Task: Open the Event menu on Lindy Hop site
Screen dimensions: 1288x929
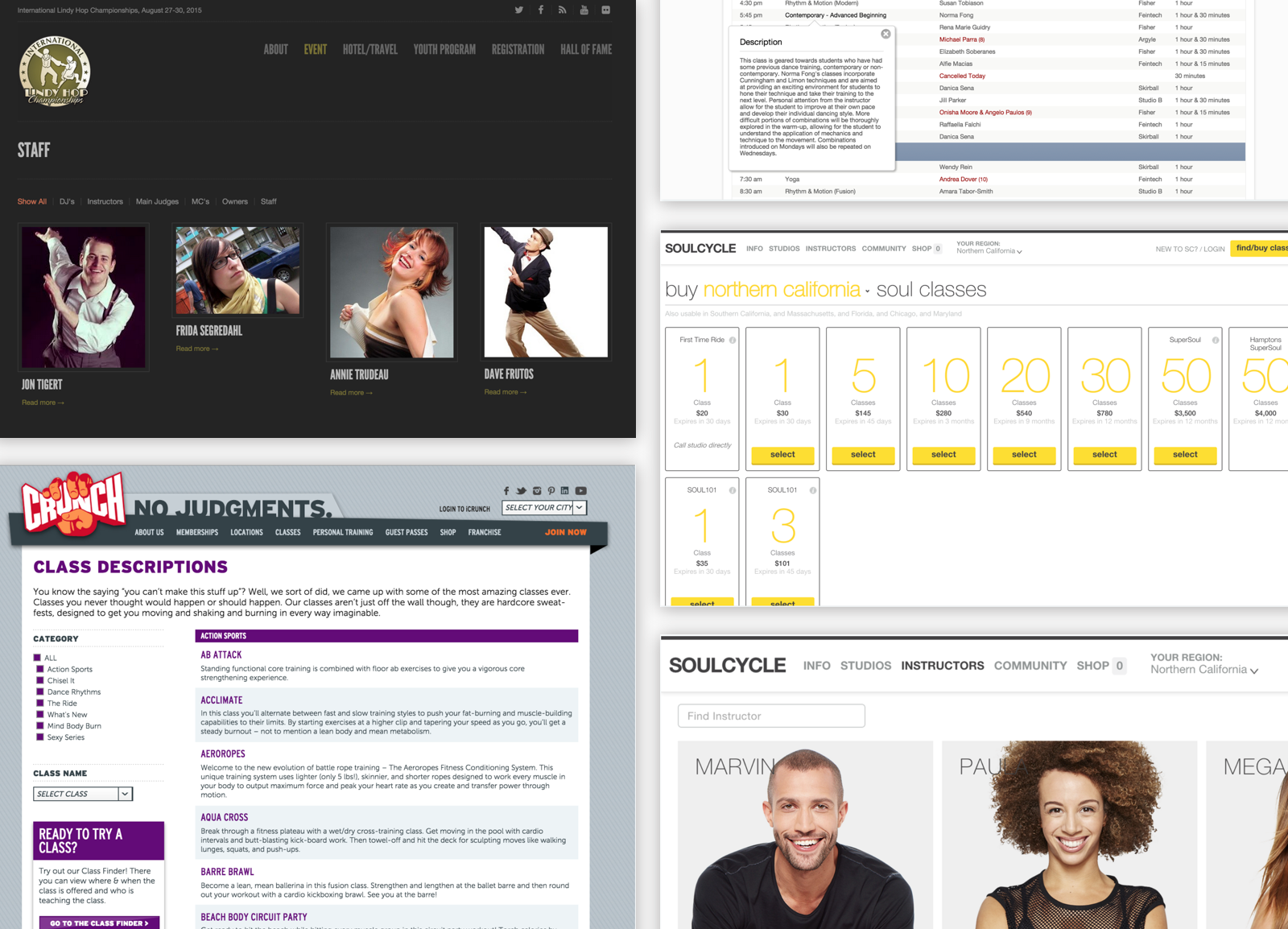Action: [315, 49]
